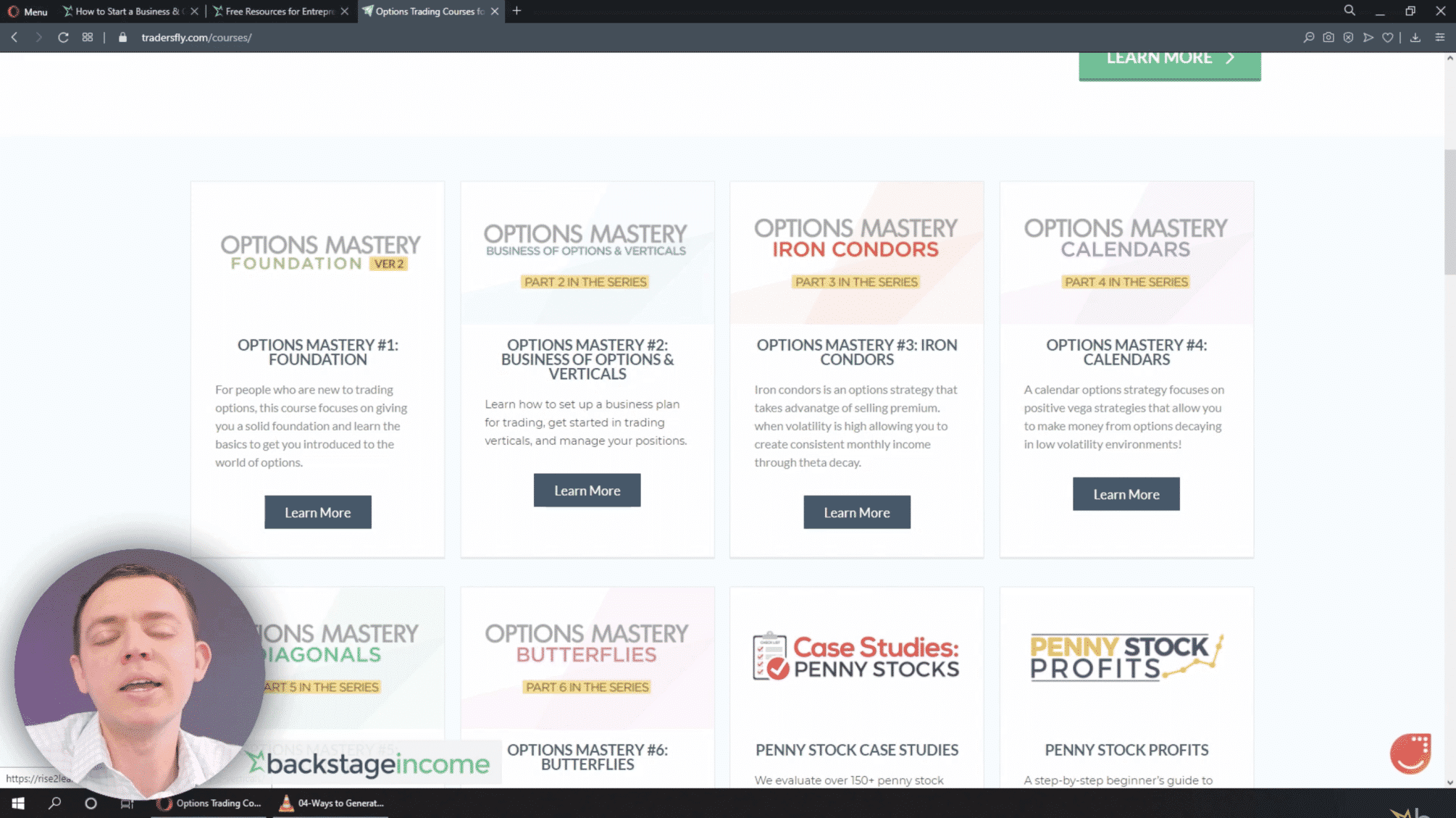The height and width of the screenshot is (818, 1456).
Task: Click the Options Mastery #3: Iron Condors title
Action: click(x=856, y=352)
